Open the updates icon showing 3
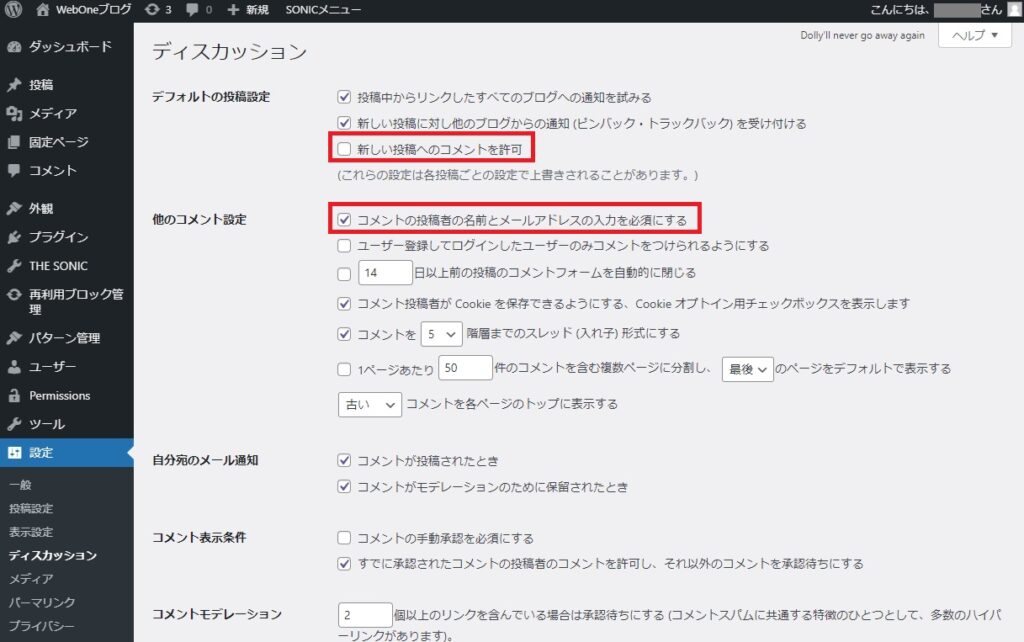 (x=152, y=9)
